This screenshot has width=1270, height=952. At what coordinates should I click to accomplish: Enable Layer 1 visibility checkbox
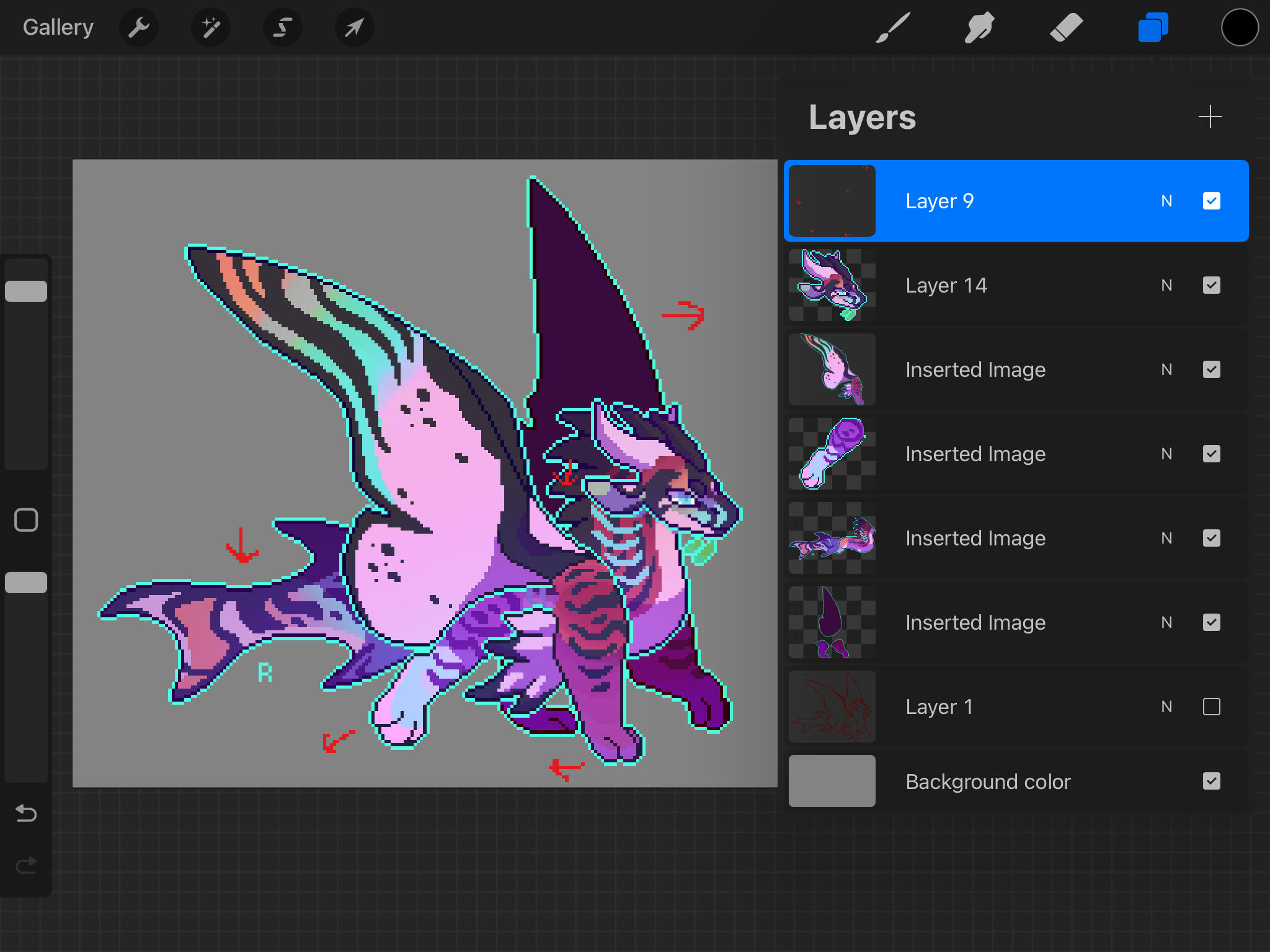1211,707
